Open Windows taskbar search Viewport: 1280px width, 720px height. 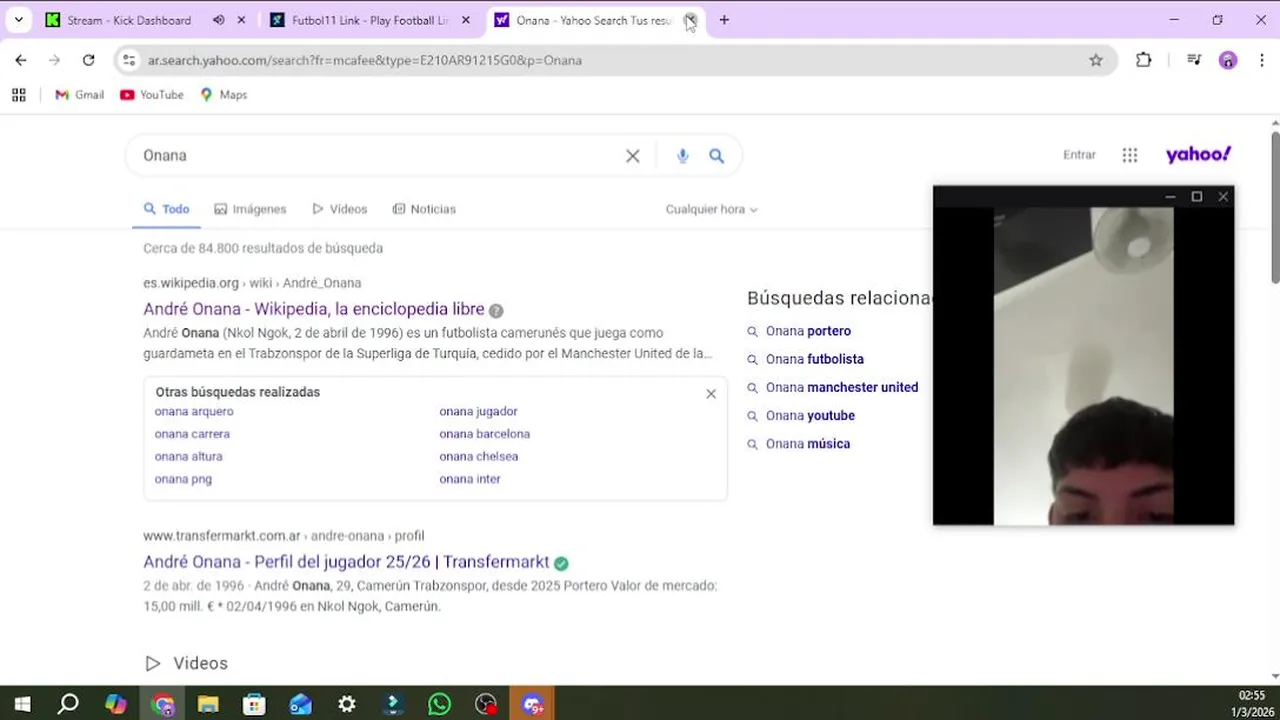pyautogui.click(x=68, y=704)
